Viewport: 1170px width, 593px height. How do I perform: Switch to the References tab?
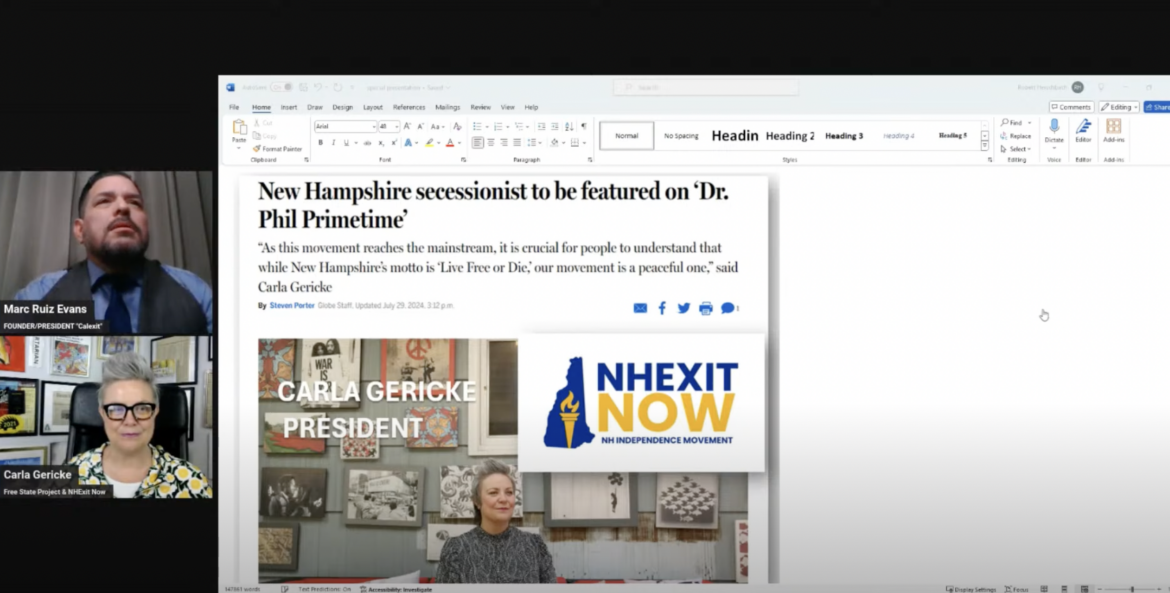coord(409,107)
